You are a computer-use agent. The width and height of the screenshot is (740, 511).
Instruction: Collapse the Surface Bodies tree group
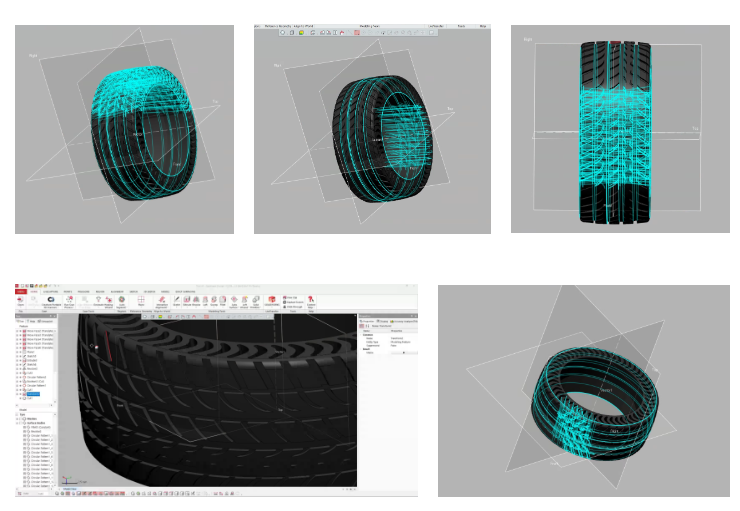click(x=19, y=422)
